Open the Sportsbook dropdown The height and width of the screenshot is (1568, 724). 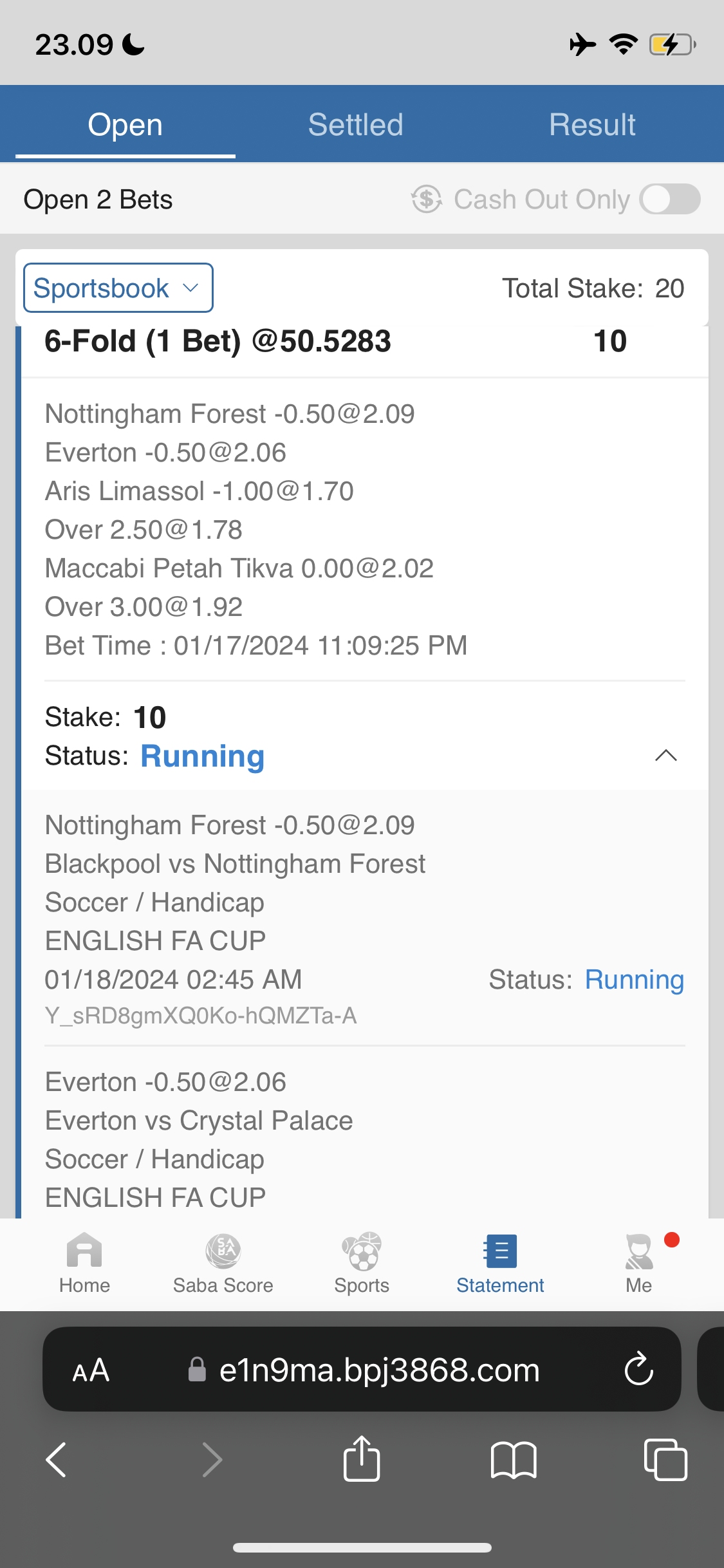click(118, 288)
